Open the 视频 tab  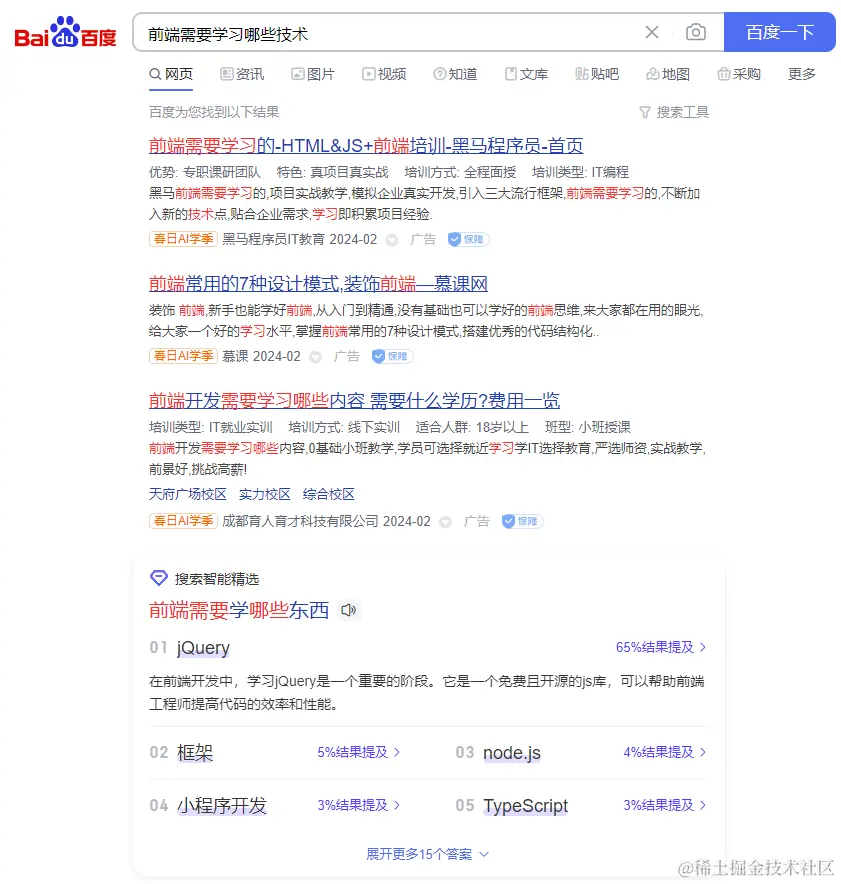pos(384,74)
